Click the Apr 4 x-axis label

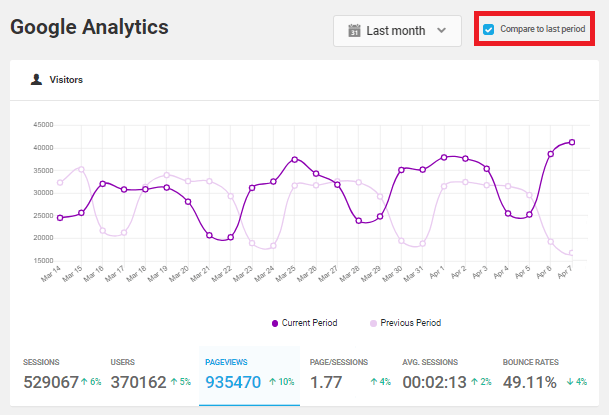pyautogui.click(x=501, y=272)
